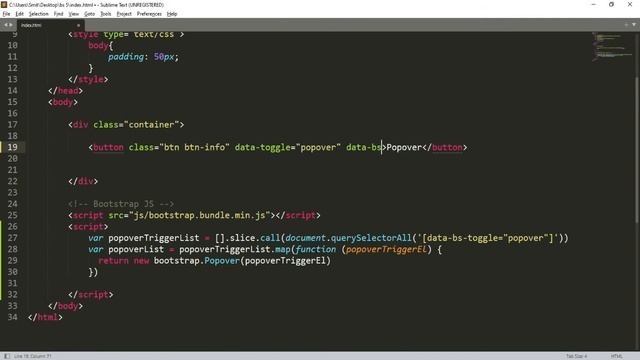Viewport: 640px width, 360px height.
Task: Open the View menu
Action: tap(73, 14)
